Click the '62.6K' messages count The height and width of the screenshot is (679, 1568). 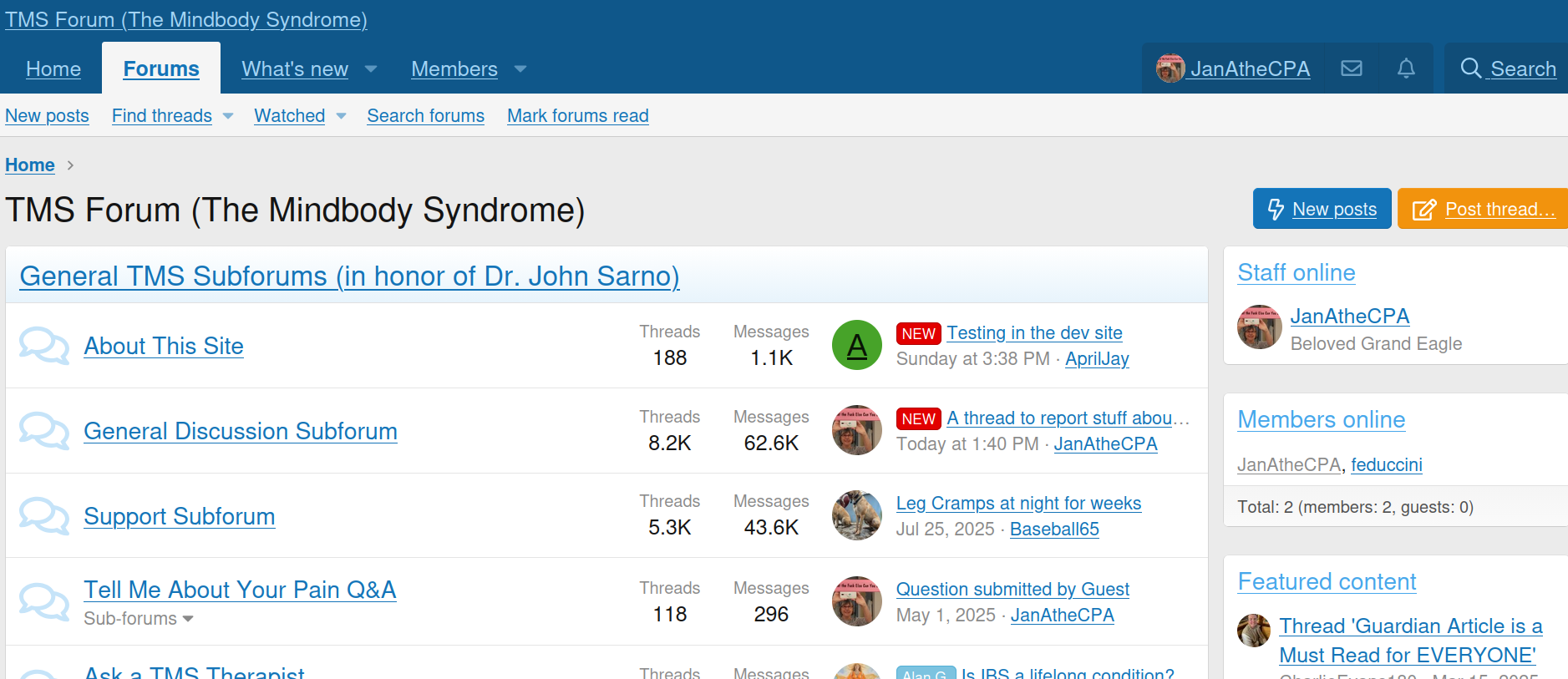[x=771, y=443]
